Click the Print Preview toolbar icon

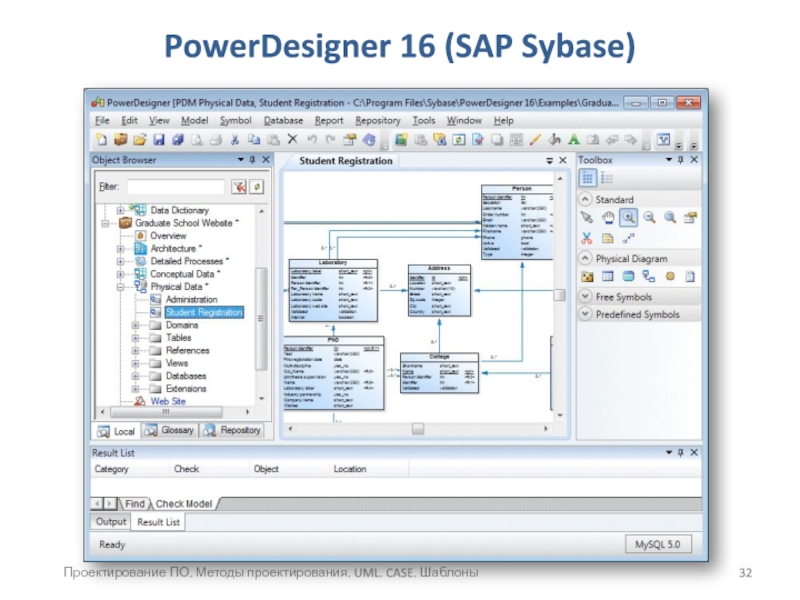click(x=197, y=139)
